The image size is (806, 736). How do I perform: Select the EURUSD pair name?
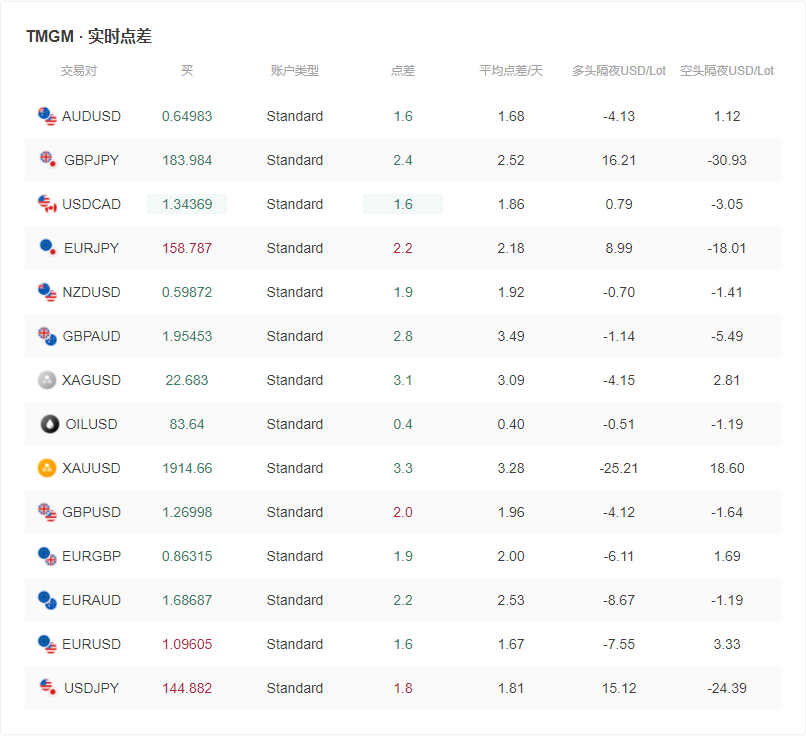pos(91,644)
